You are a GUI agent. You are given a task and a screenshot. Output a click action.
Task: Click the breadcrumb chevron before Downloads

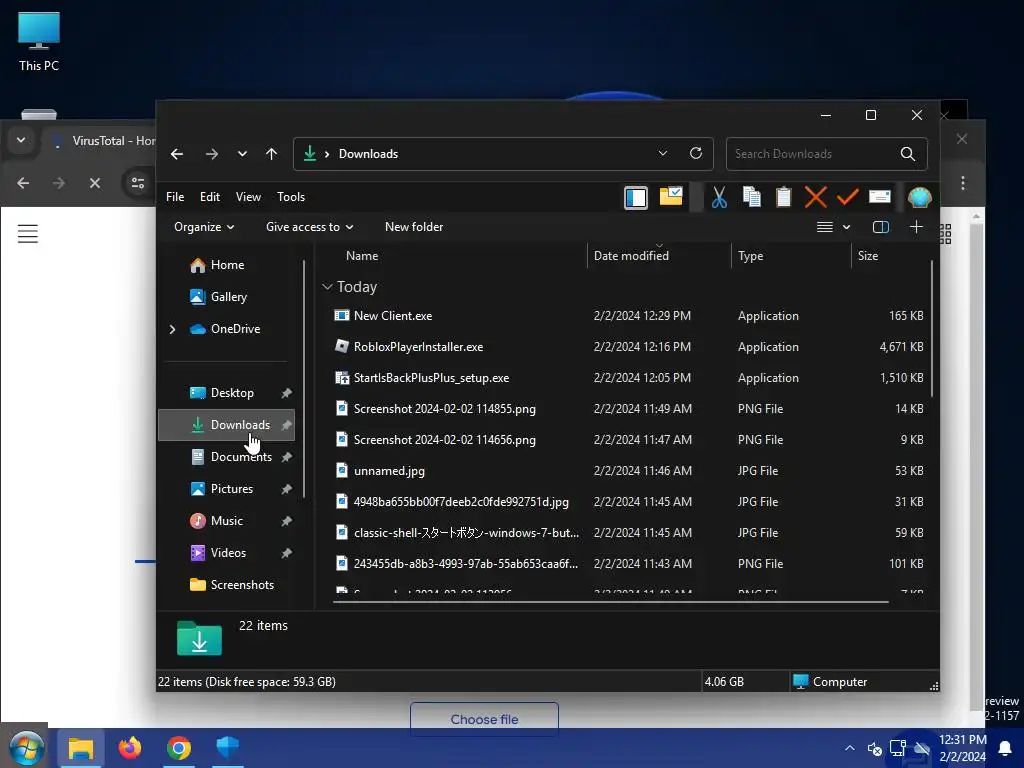point(327,154)
